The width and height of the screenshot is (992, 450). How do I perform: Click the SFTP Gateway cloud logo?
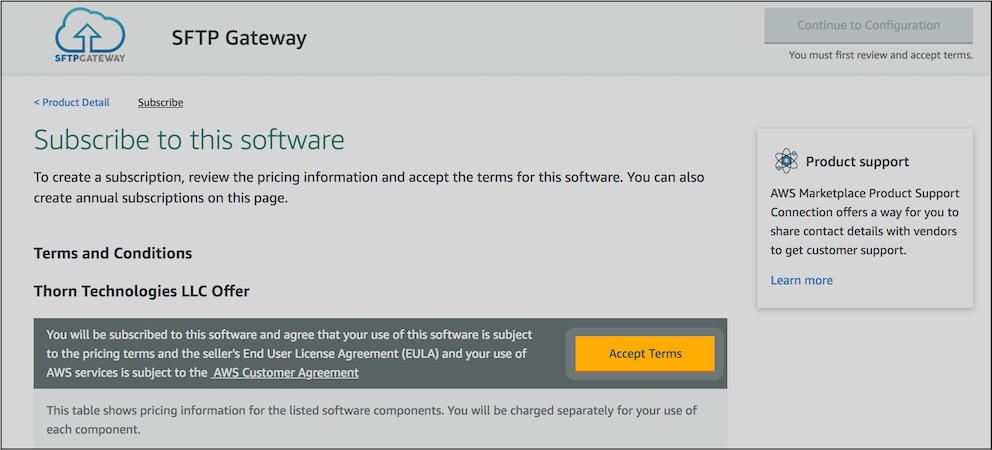point(90,36)
